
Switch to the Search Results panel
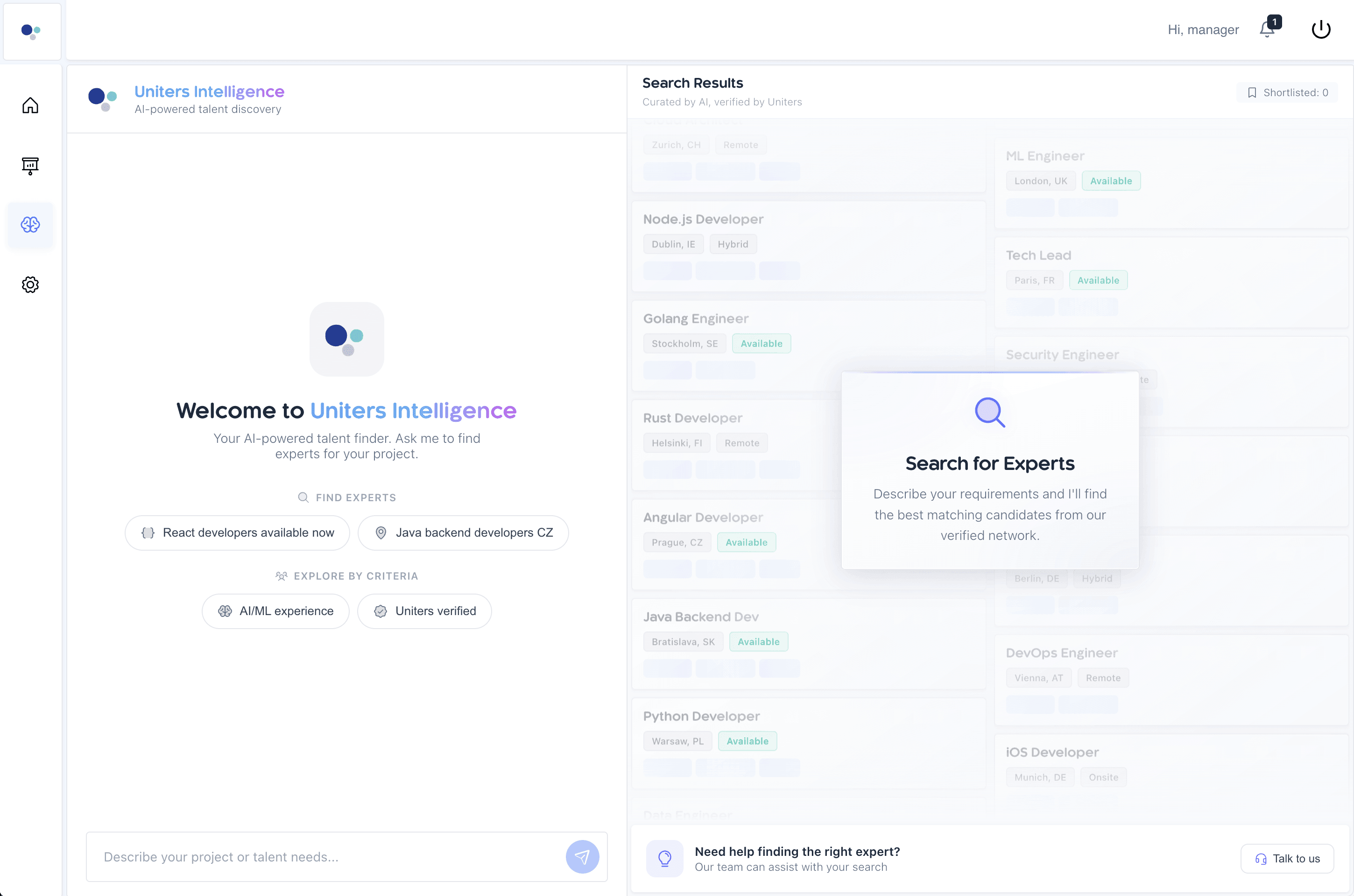pos(693,83)
